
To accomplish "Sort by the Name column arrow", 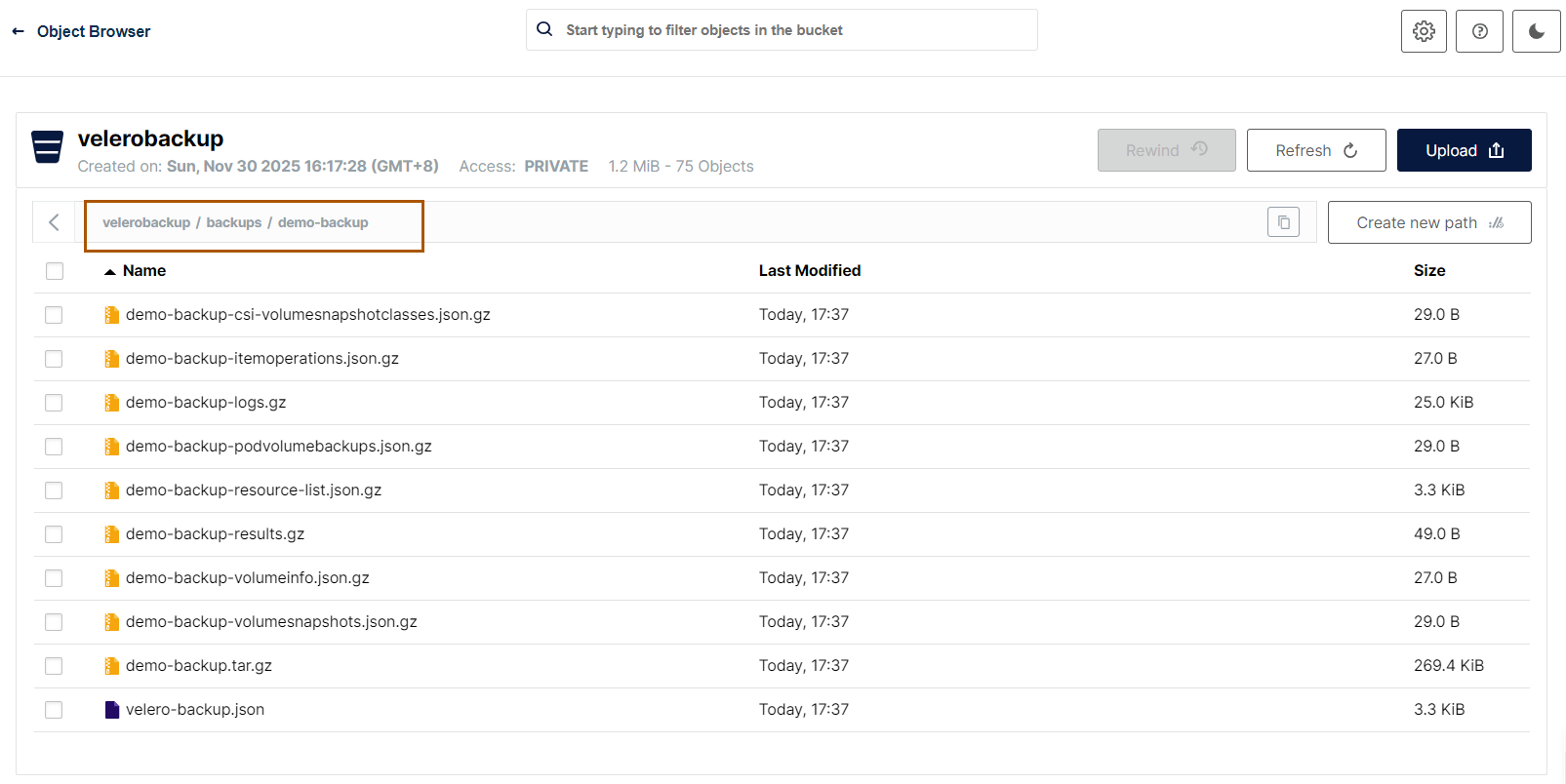I will [x=110, y=271].
